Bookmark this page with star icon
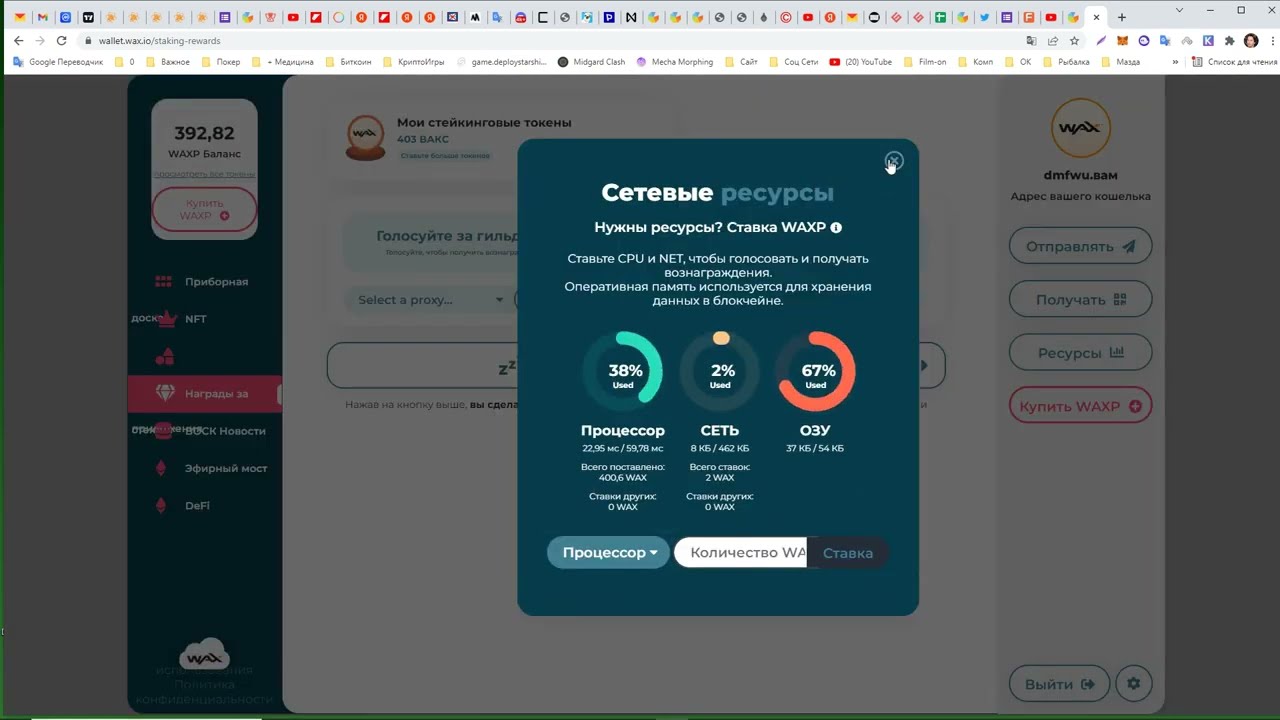 coord(1074,41)
